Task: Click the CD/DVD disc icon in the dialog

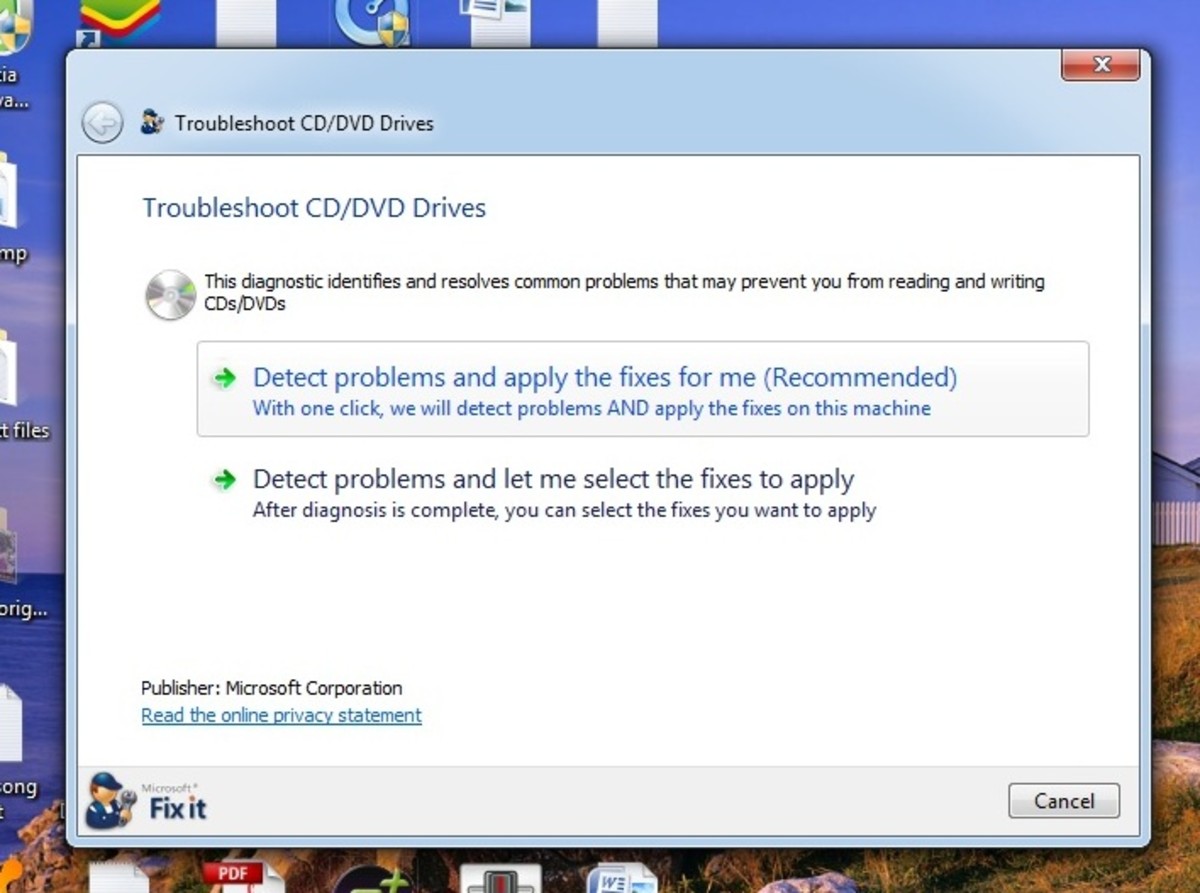Action: pos(168,295)
